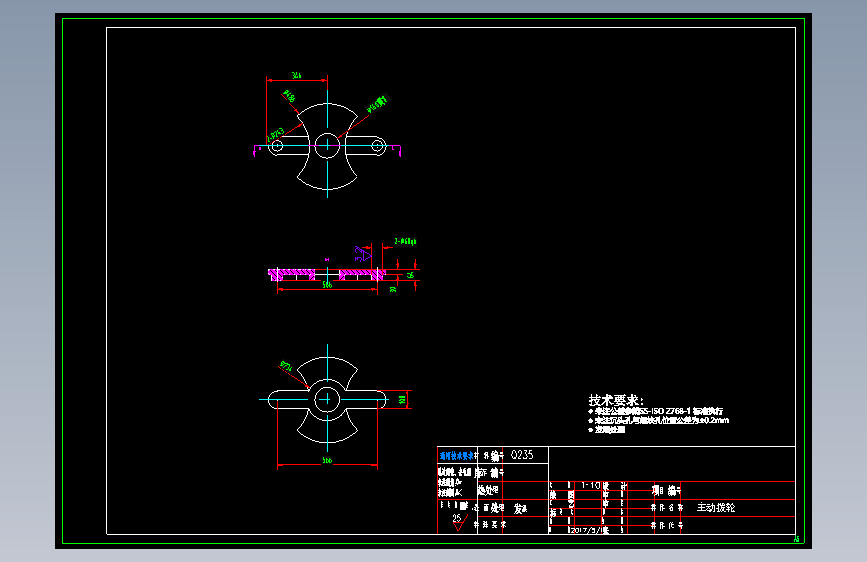867x562 pixels.
Task: Select the center bore circle in top view
Action: click(x=327, y=145)
